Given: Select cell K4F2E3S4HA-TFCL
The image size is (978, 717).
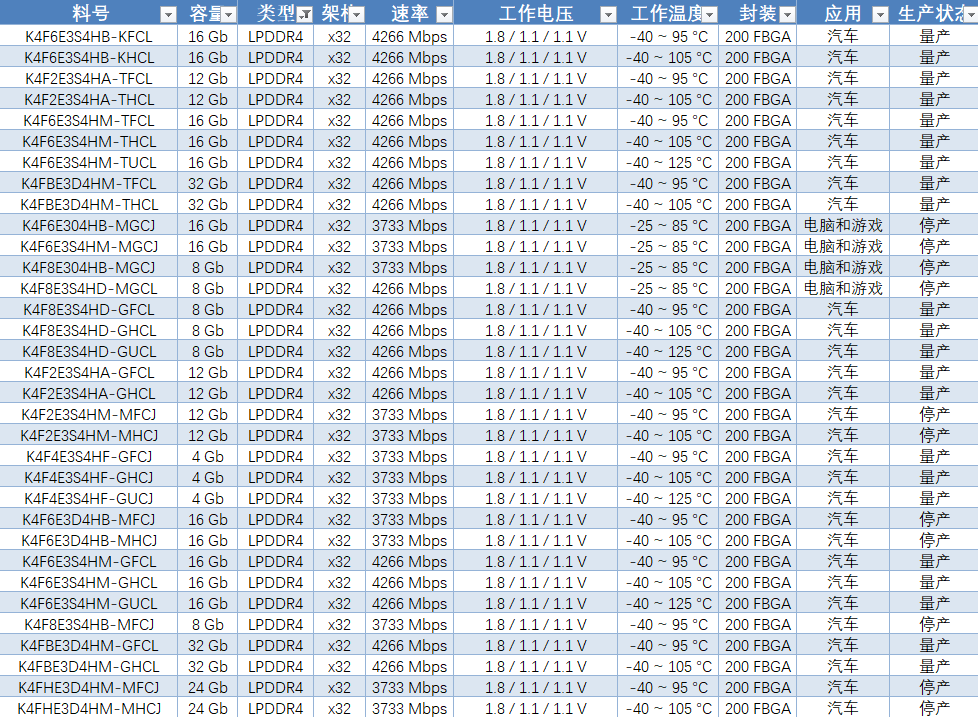Looking at the screenshot, I should (x=89, y=79).
